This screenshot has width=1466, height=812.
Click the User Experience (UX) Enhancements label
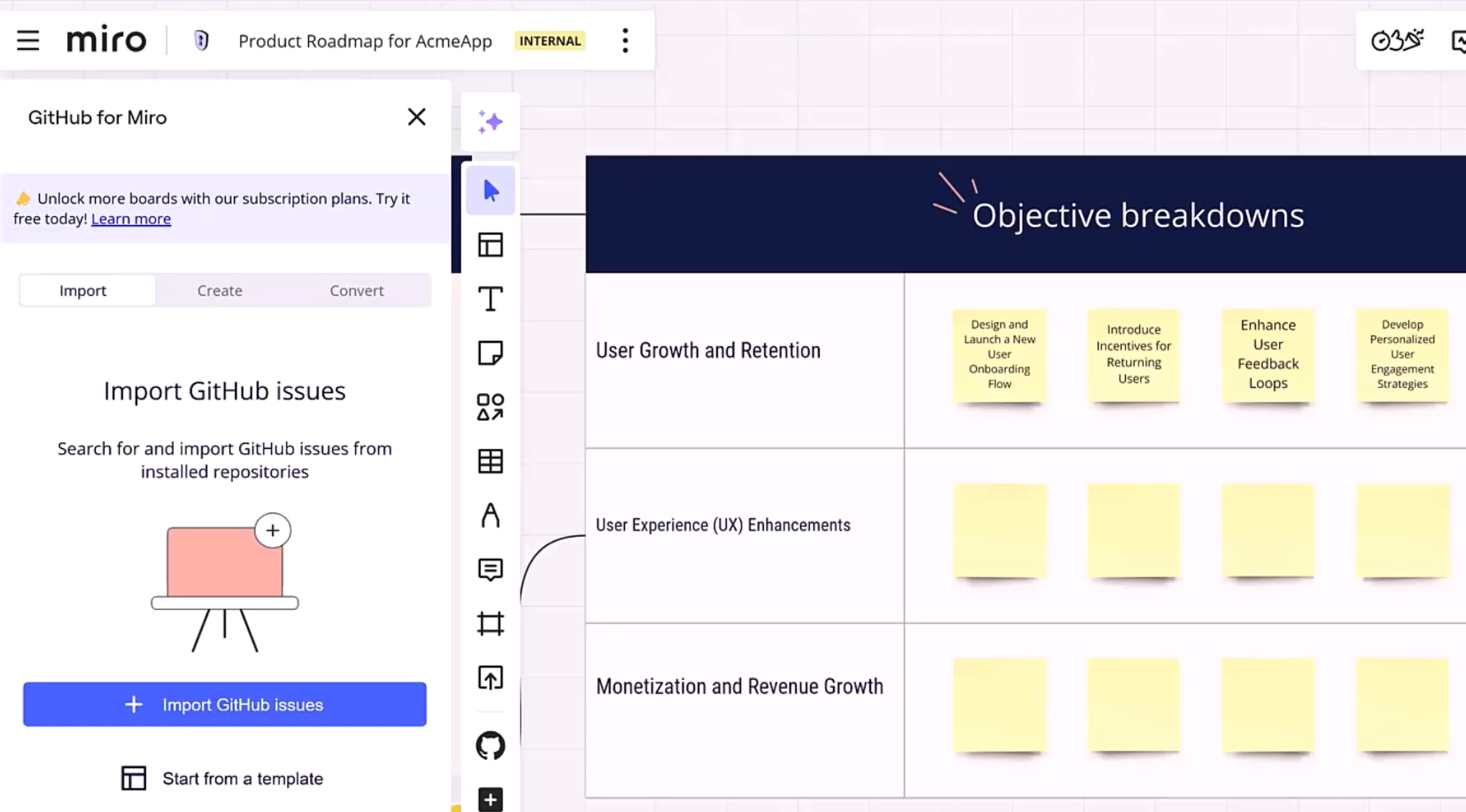click(x=723, y=525)
